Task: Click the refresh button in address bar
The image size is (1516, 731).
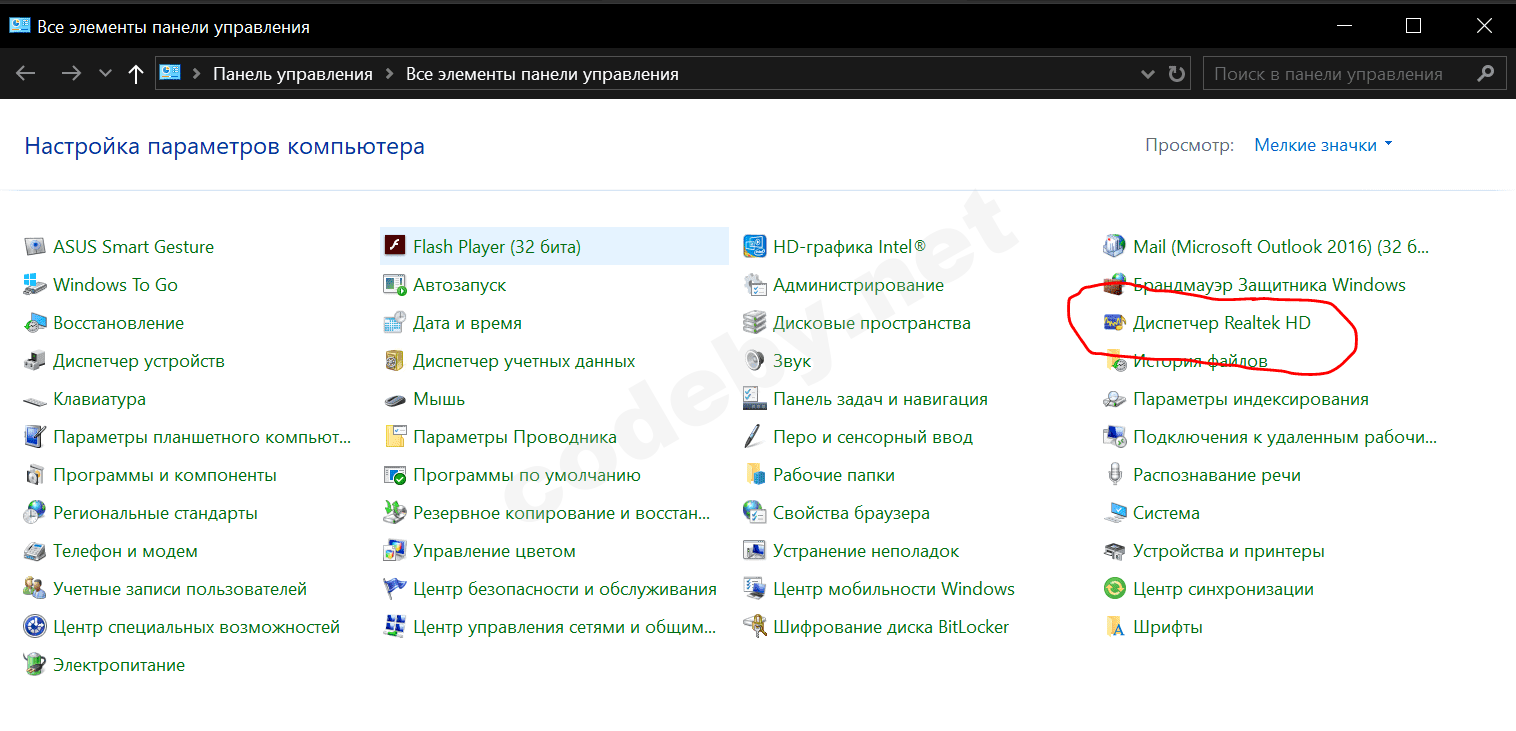Action: click(x=1177, y=74)
